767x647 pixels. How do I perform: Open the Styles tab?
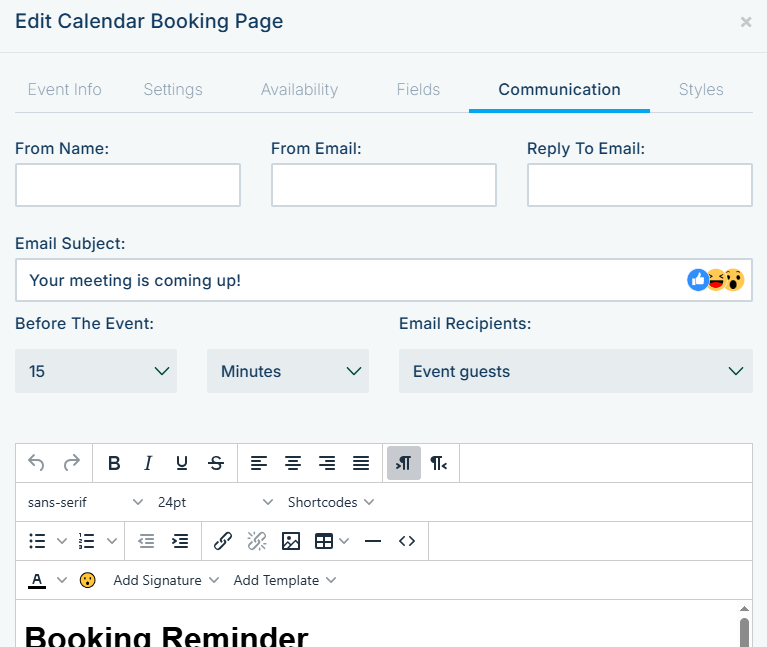701,89
